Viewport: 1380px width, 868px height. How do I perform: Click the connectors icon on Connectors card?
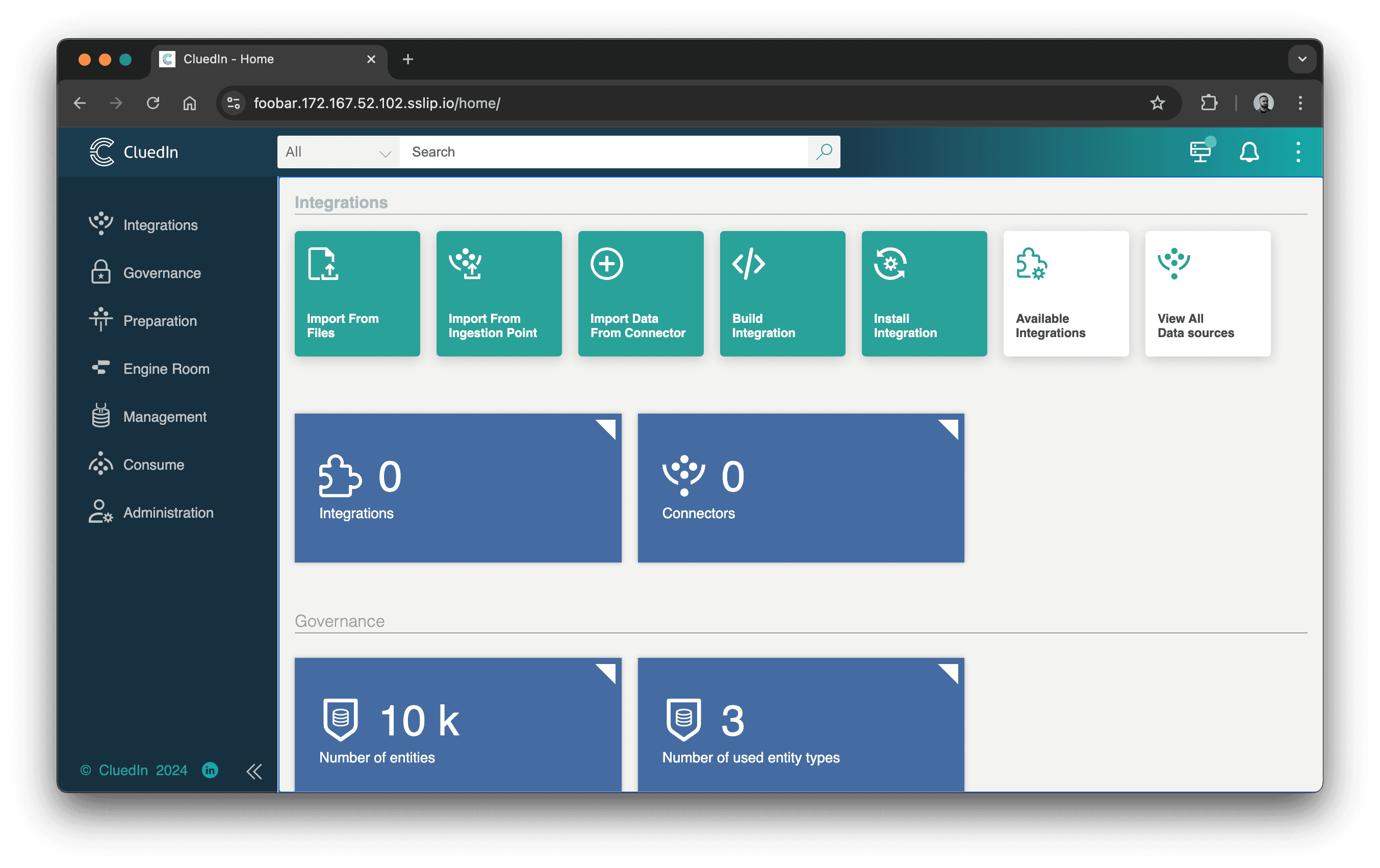coord(684,475)
